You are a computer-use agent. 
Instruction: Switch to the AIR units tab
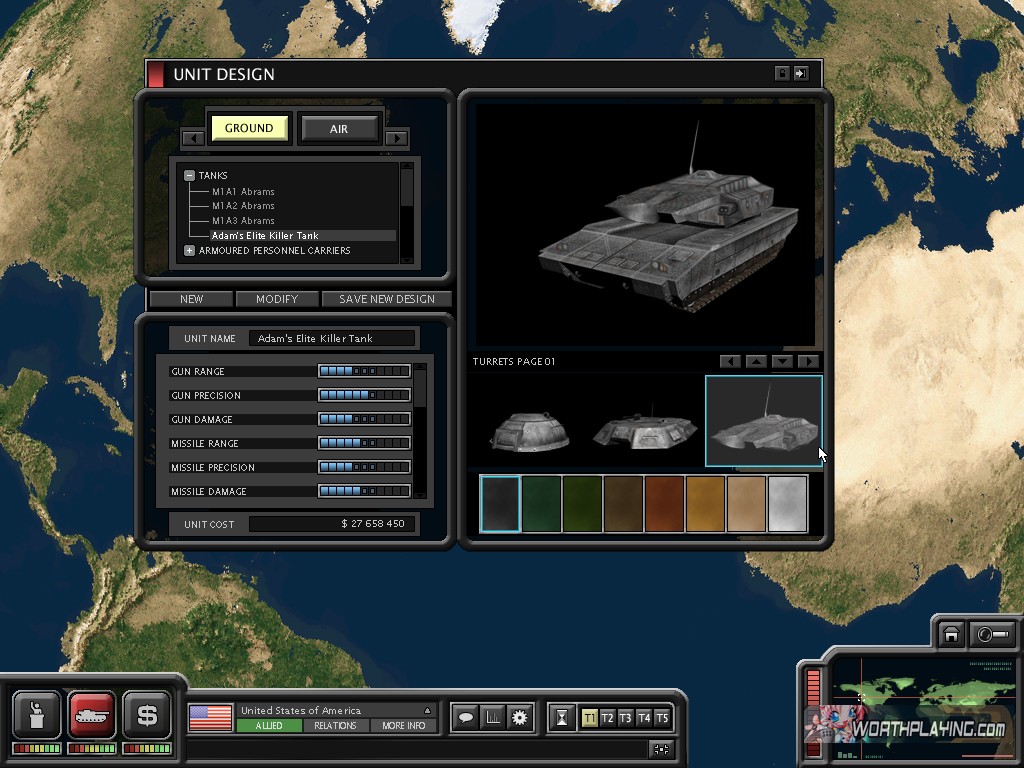coord(339,128)
